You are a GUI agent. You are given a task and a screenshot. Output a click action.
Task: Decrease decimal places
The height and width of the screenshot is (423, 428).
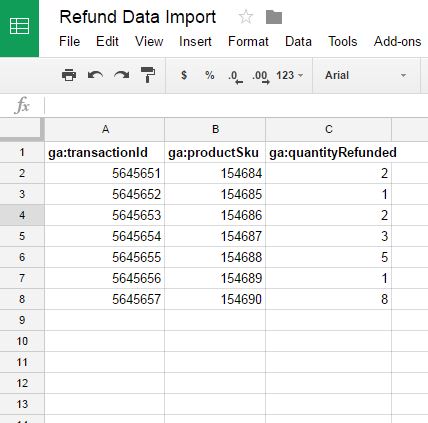[x=235, y=76]
